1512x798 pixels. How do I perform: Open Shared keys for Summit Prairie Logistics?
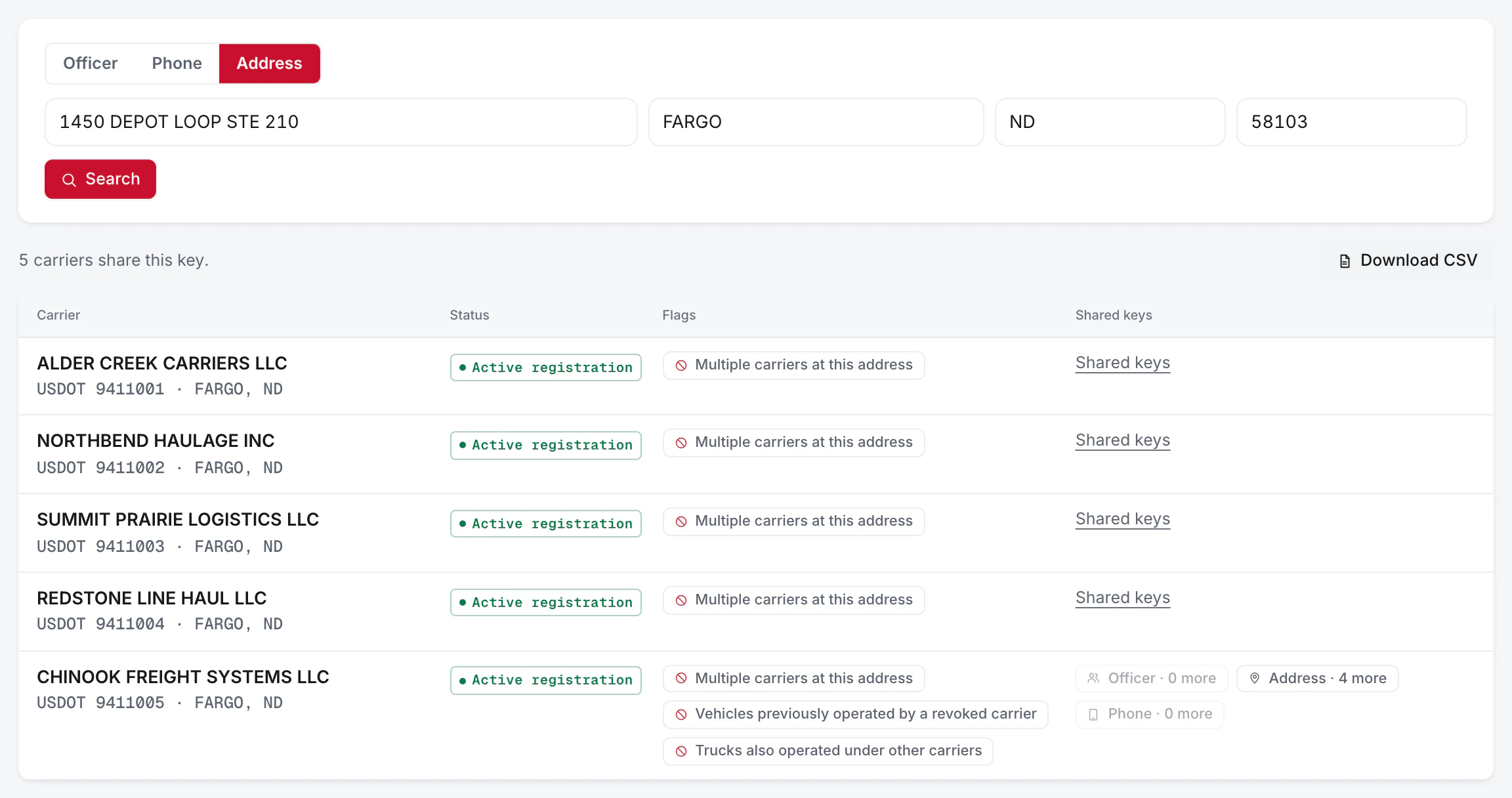(x=1122, y=519)
